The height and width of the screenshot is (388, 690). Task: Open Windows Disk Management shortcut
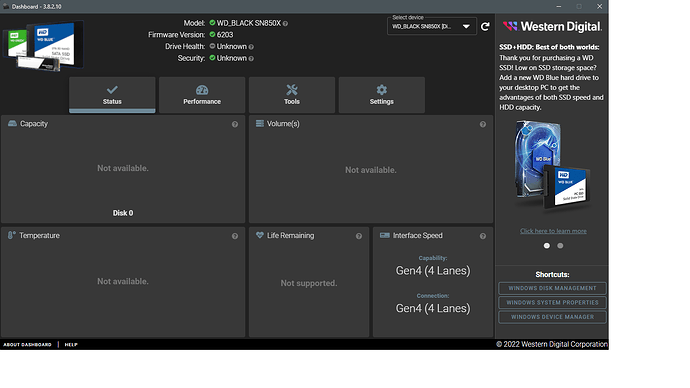(x=552, y=288)
